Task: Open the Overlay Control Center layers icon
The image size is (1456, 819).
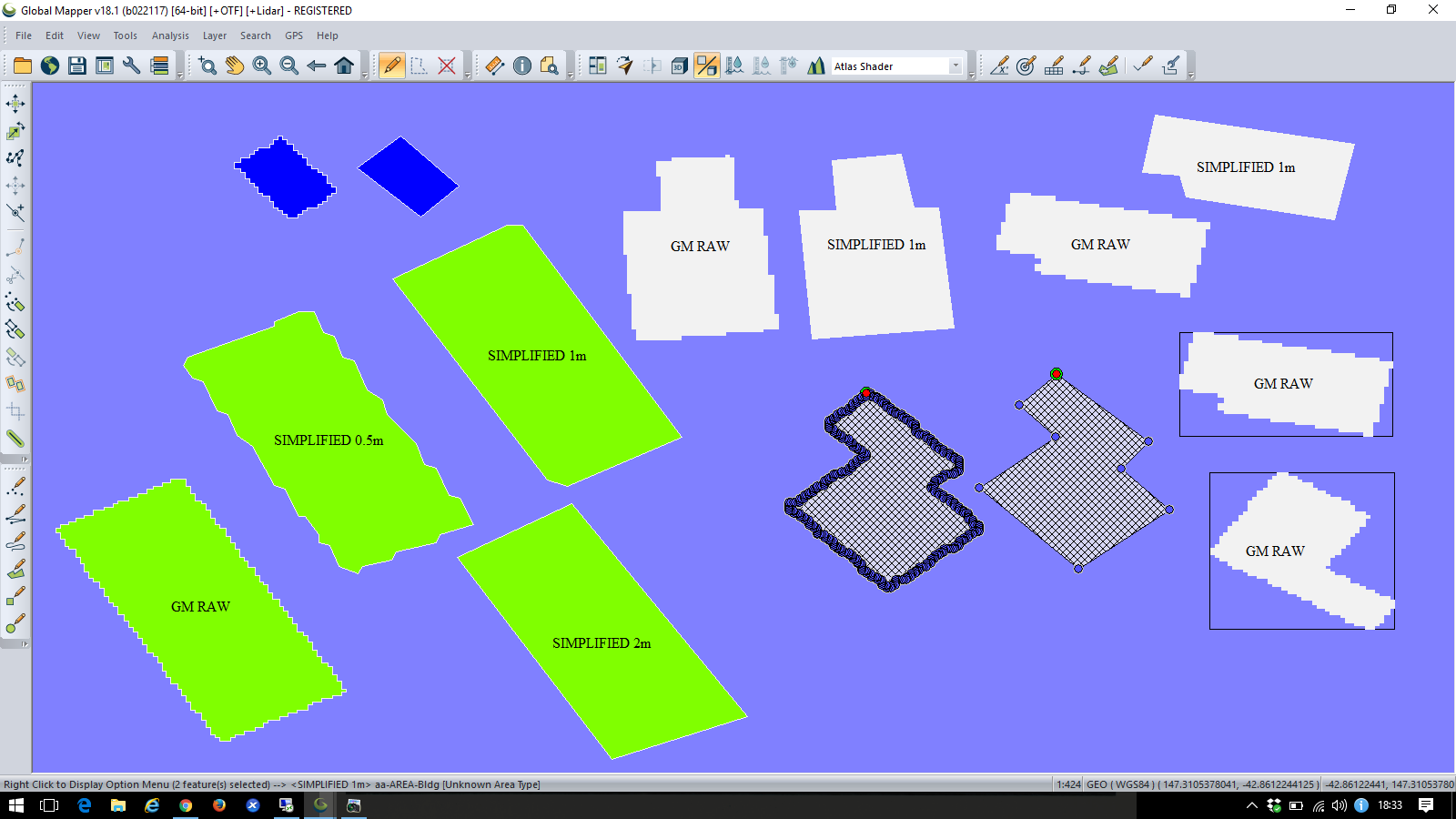Action: [x=159, y=66]
